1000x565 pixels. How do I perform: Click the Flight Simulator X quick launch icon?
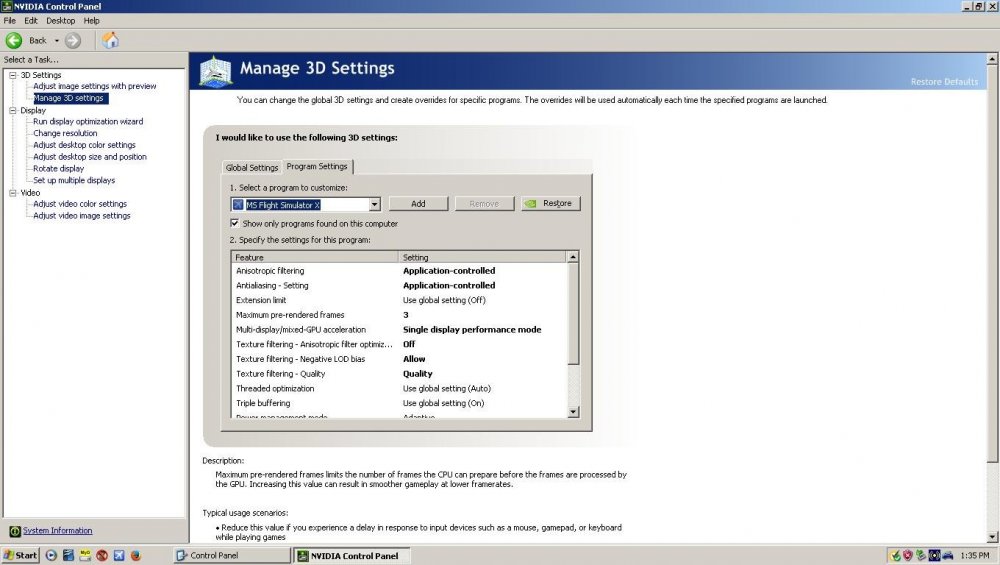(119, 555)
